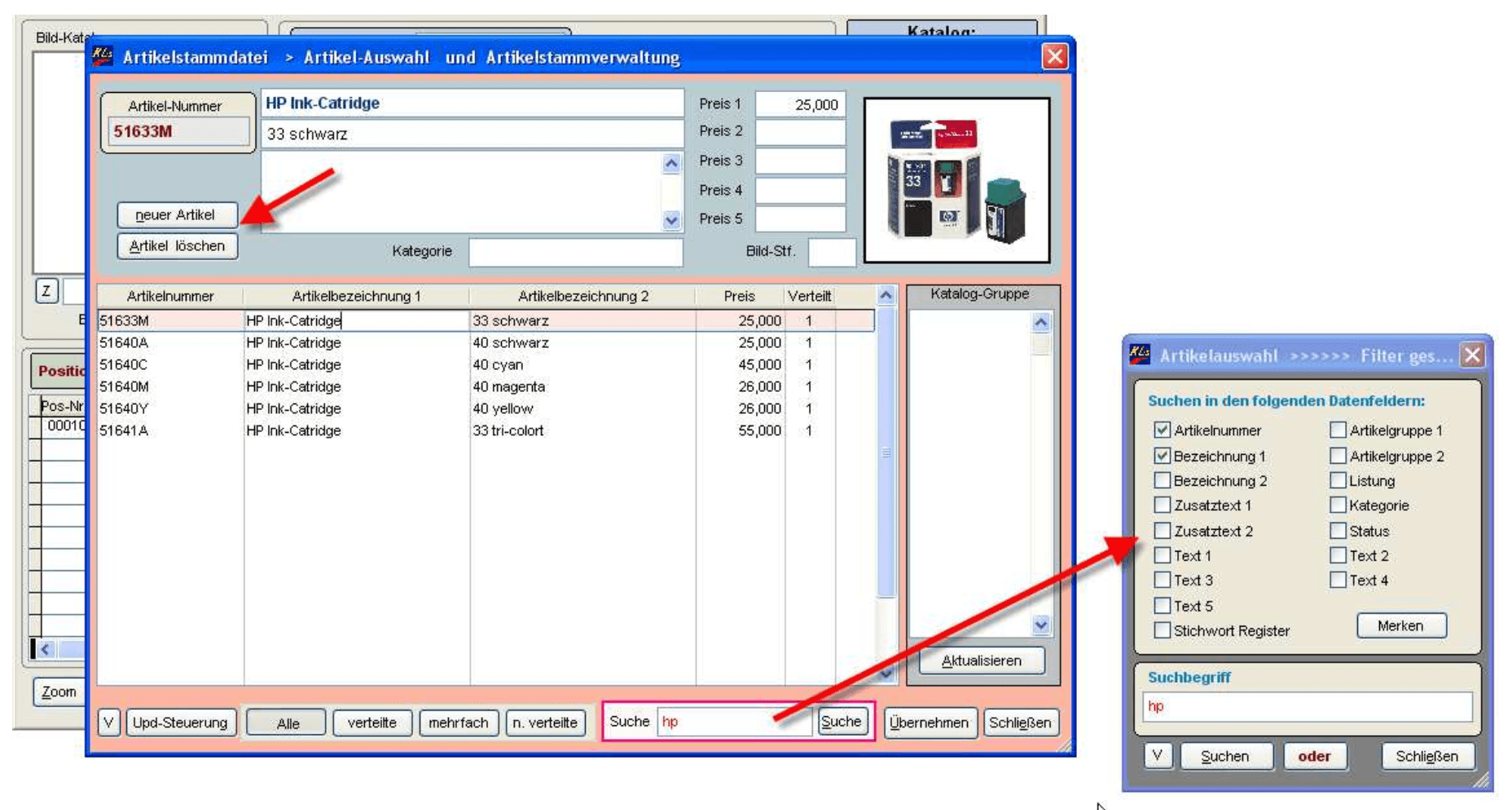Click the Upd-Steuerung button

click(181, 723)
